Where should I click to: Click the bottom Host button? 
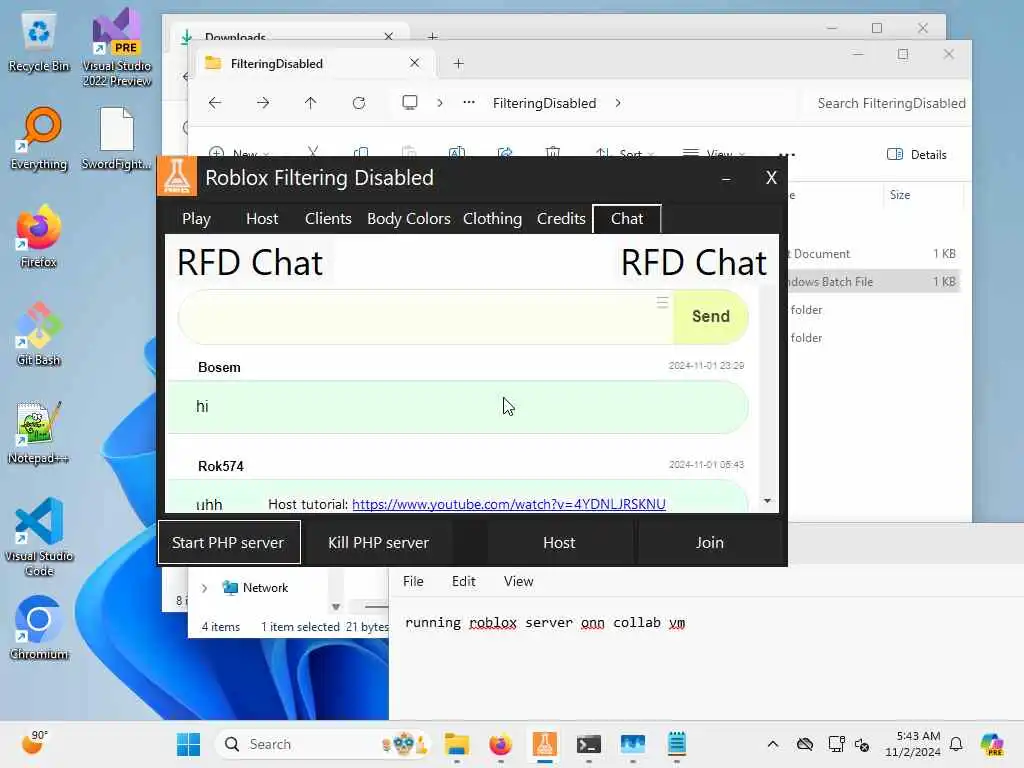559,543
